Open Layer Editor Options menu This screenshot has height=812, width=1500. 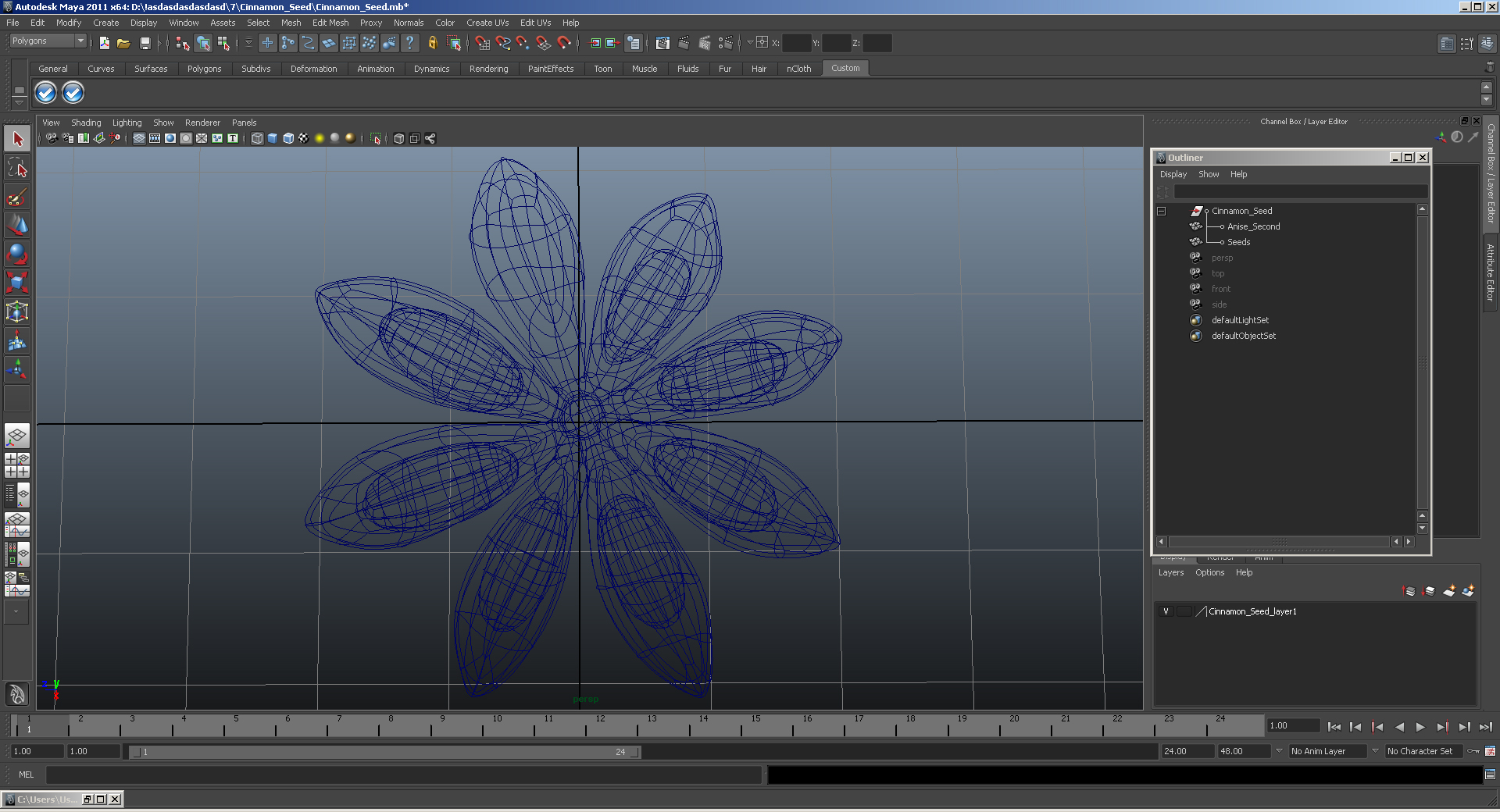click(1209, 572)
